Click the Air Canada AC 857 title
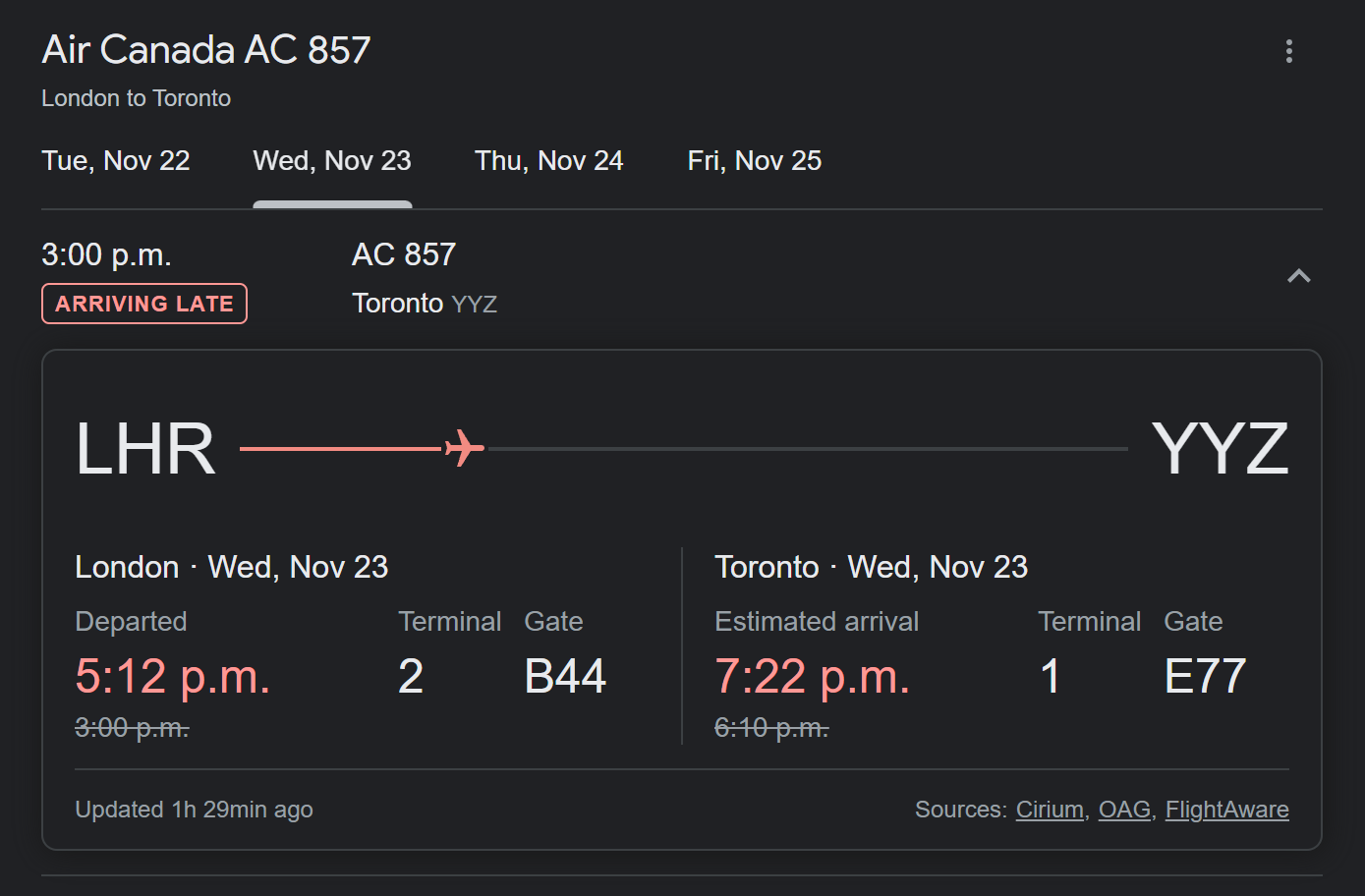Viewport: 1365px width, 896px height. click(x=206, y=50)
